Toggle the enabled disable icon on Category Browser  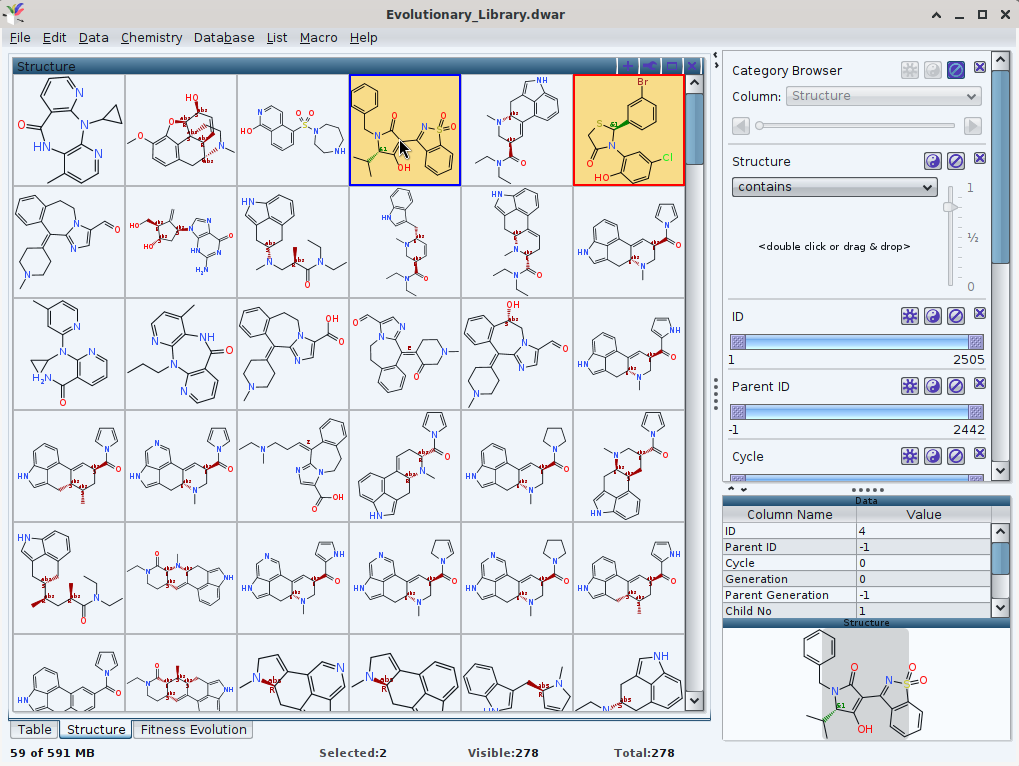click(956, 70)
